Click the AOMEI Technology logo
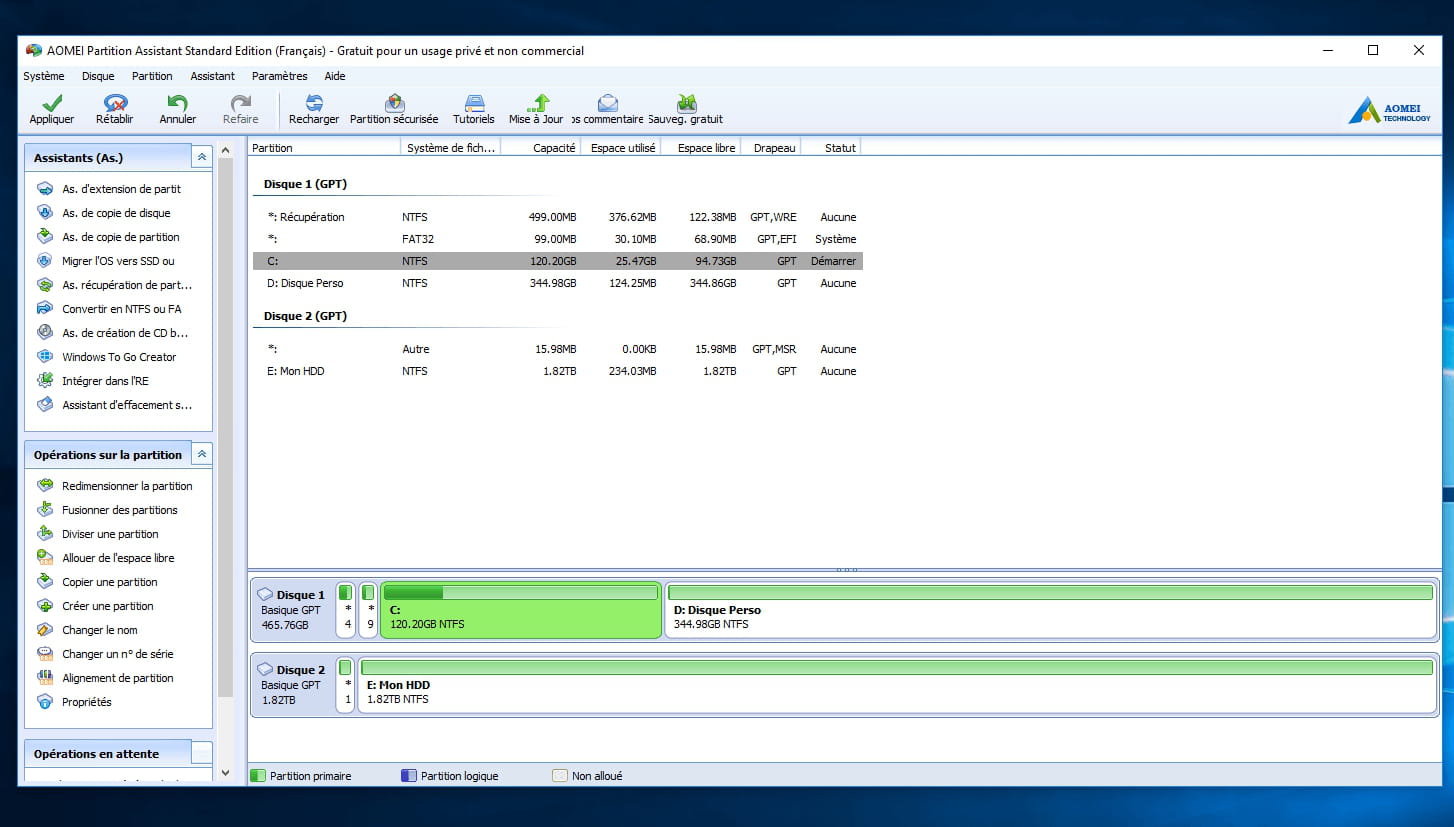 1389,110
